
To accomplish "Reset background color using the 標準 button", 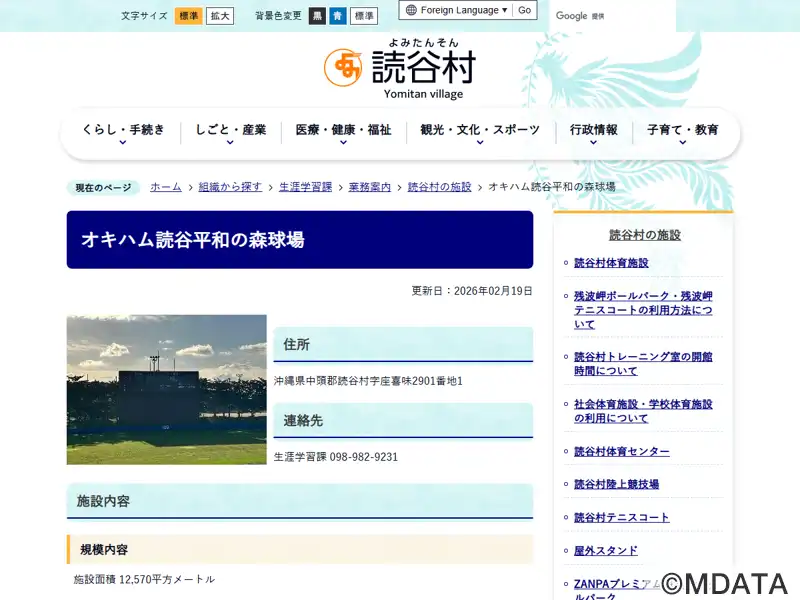I will coord(364,16).
